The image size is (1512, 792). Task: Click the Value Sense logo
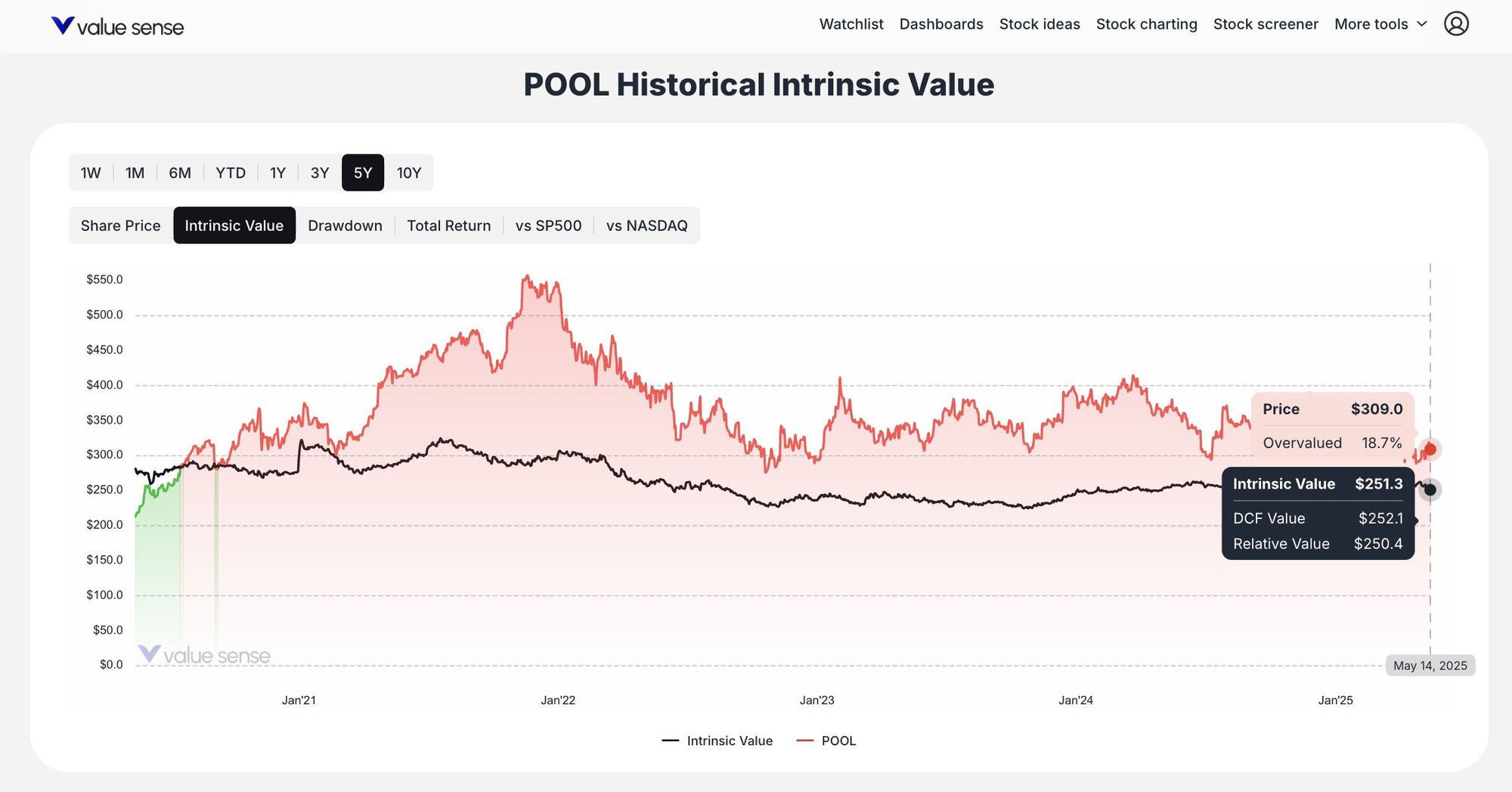(117, 26)
